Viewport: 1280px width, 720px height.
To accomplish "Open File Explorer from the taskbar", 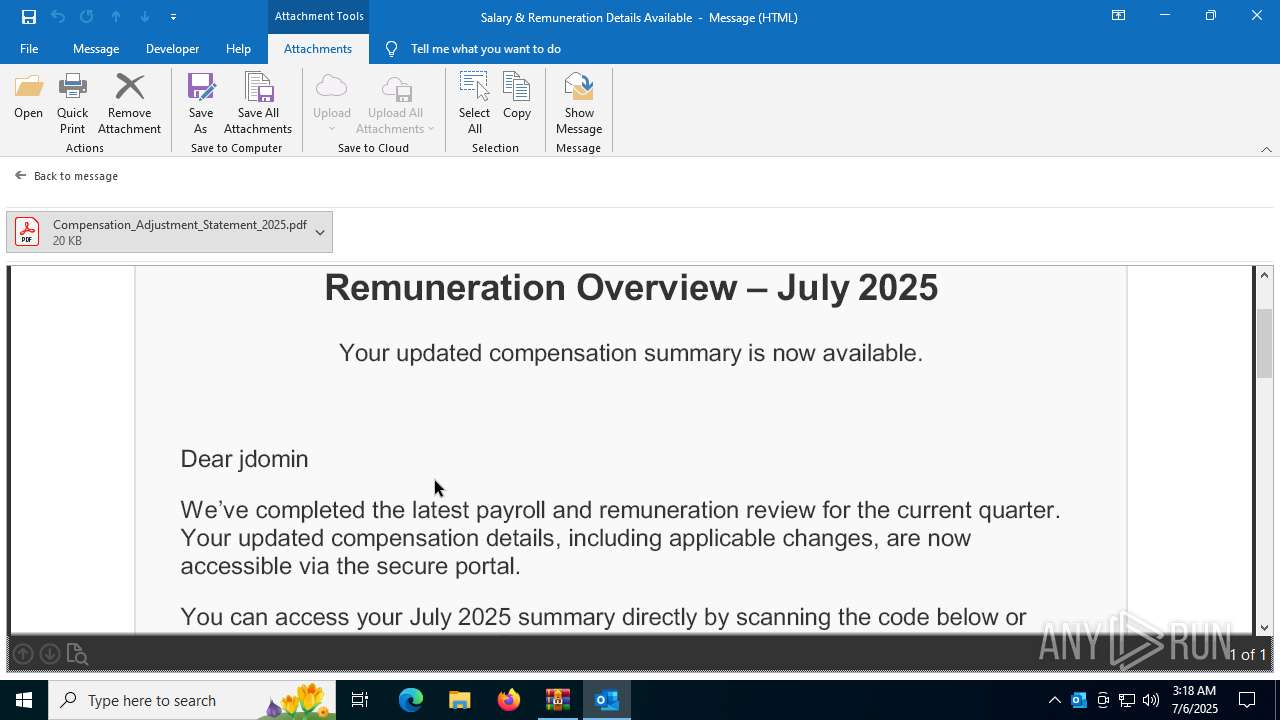I will click(460, 700).
